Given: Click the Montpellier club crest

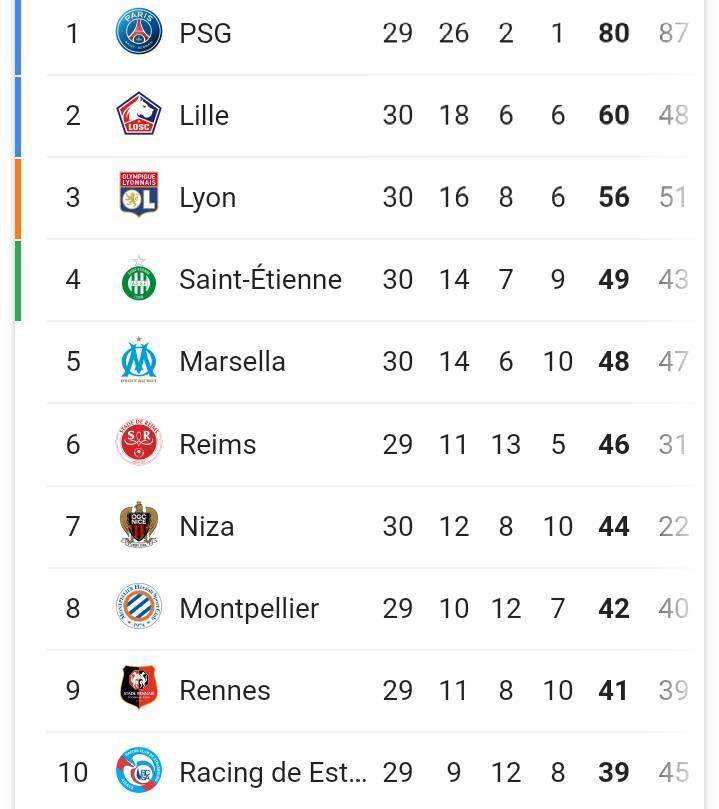Looking at the screenshot, I should 138,606.
